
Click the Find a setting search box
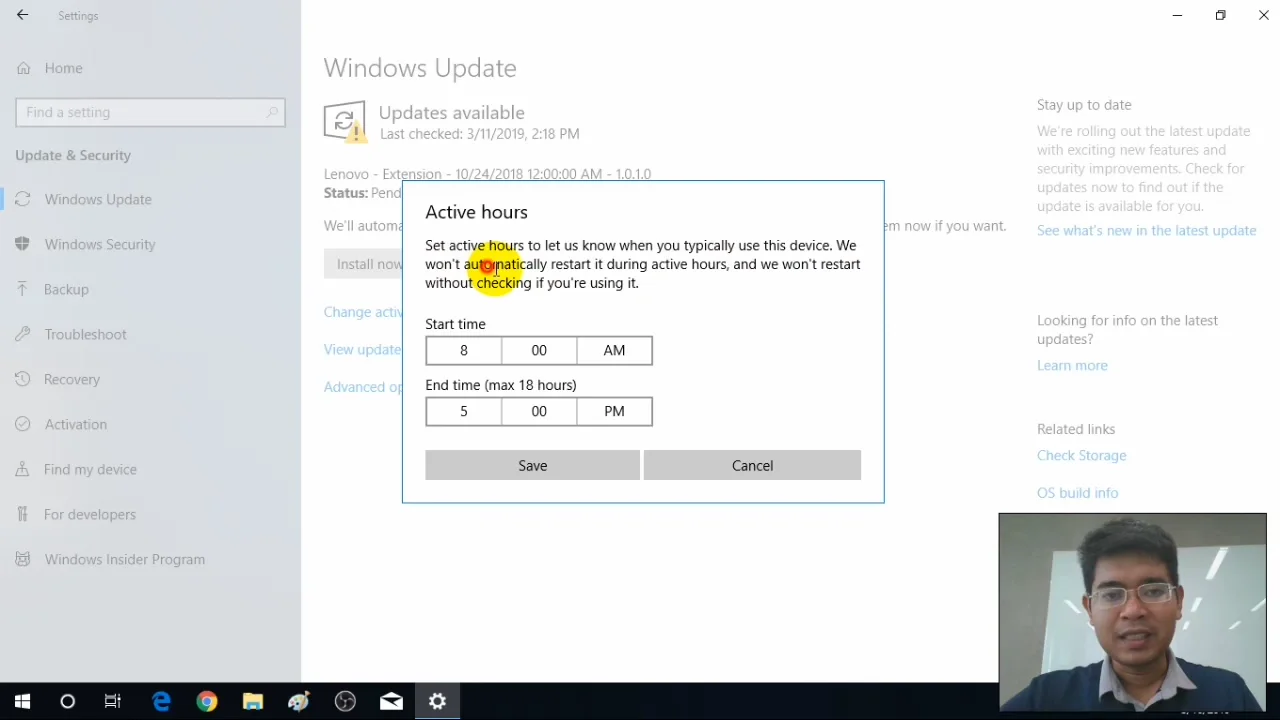150,112
